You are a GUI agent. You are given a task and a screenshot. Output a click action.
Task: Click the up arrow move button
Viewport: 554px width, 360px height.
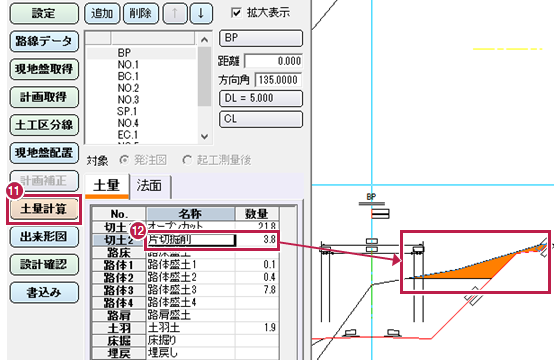pos(175,13)
